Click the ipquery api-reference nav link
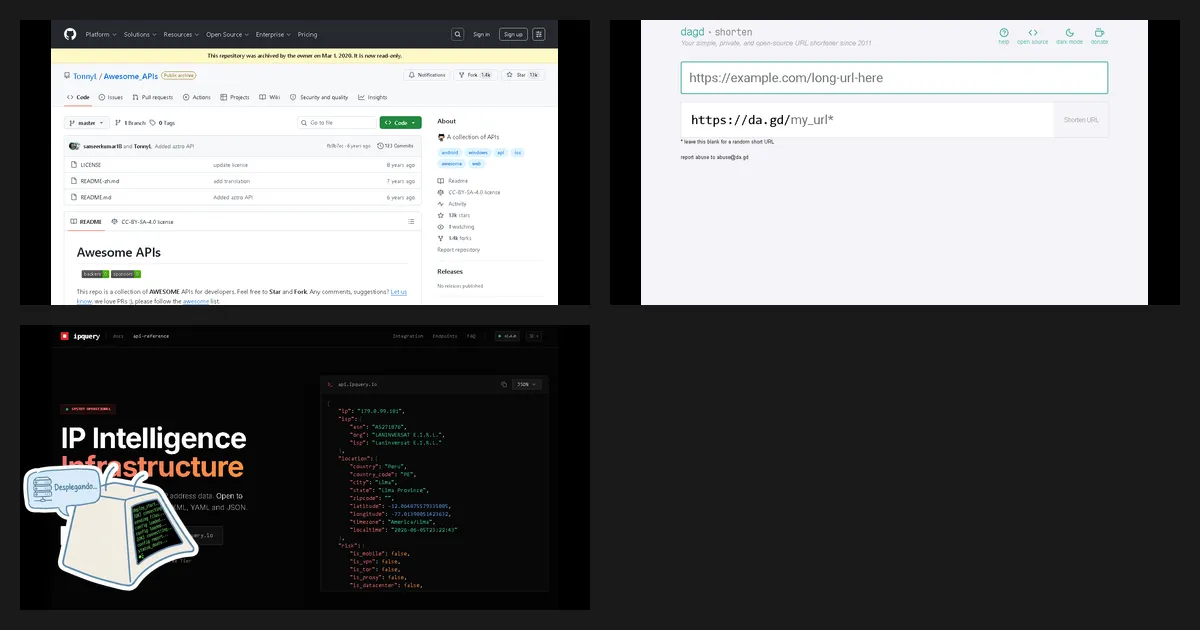 (x=151, y=336)
